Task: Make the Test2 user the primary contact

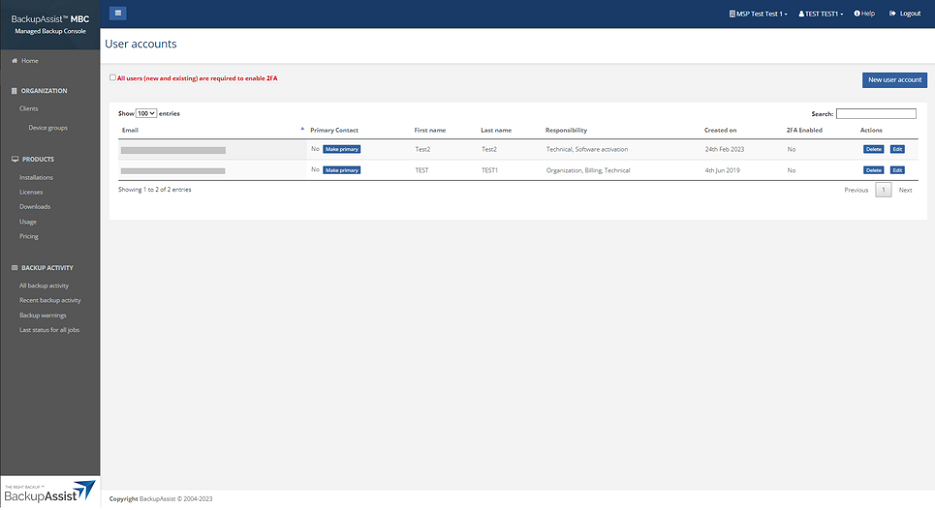Action: click(342, 149)
